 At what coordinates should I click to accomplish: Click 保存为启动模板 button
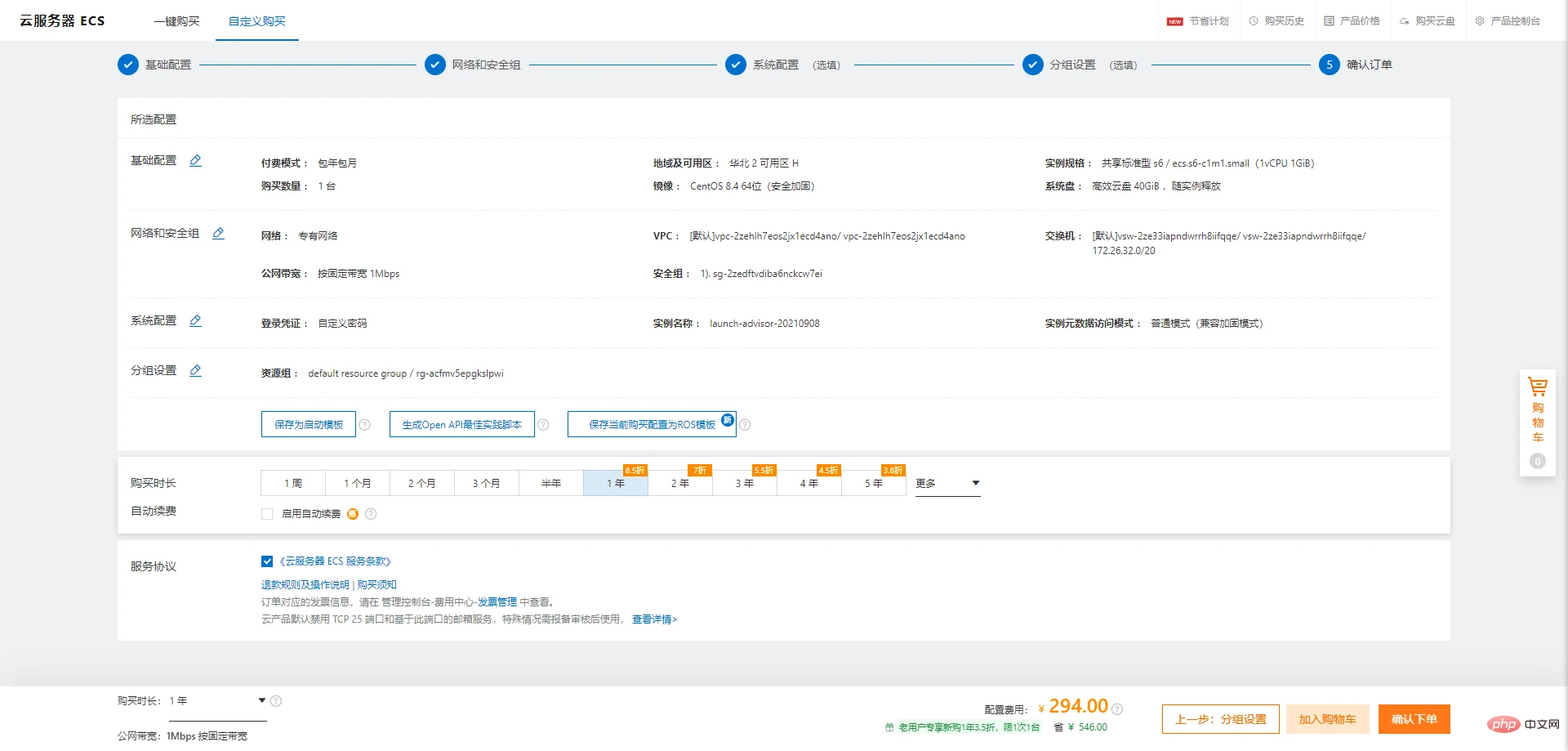coord(309,425)
